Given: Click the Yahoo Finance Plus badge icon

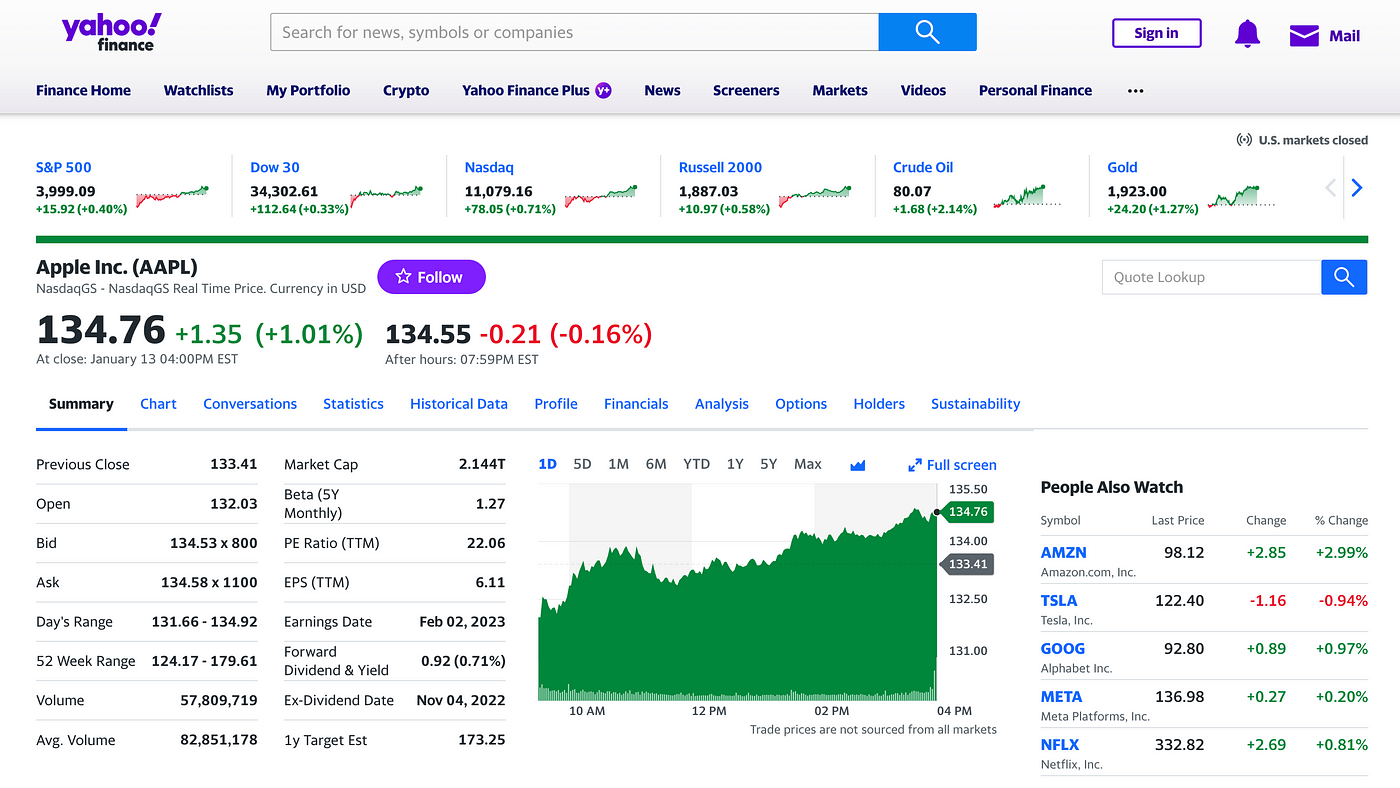Looking at the screenshot, I should click(603, 90).
